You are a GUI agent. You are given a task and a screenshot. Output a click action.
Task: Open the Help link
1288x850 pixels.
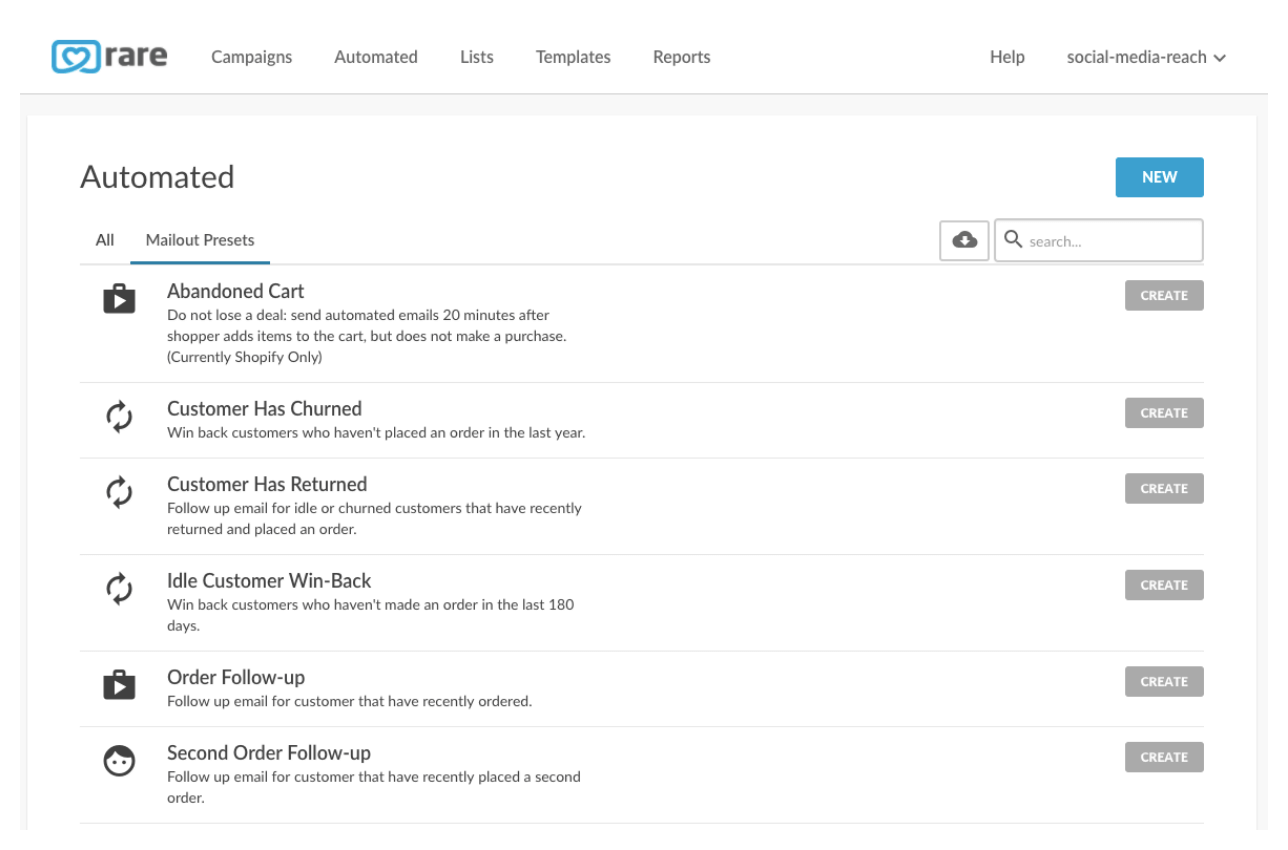coord(1007,57)
